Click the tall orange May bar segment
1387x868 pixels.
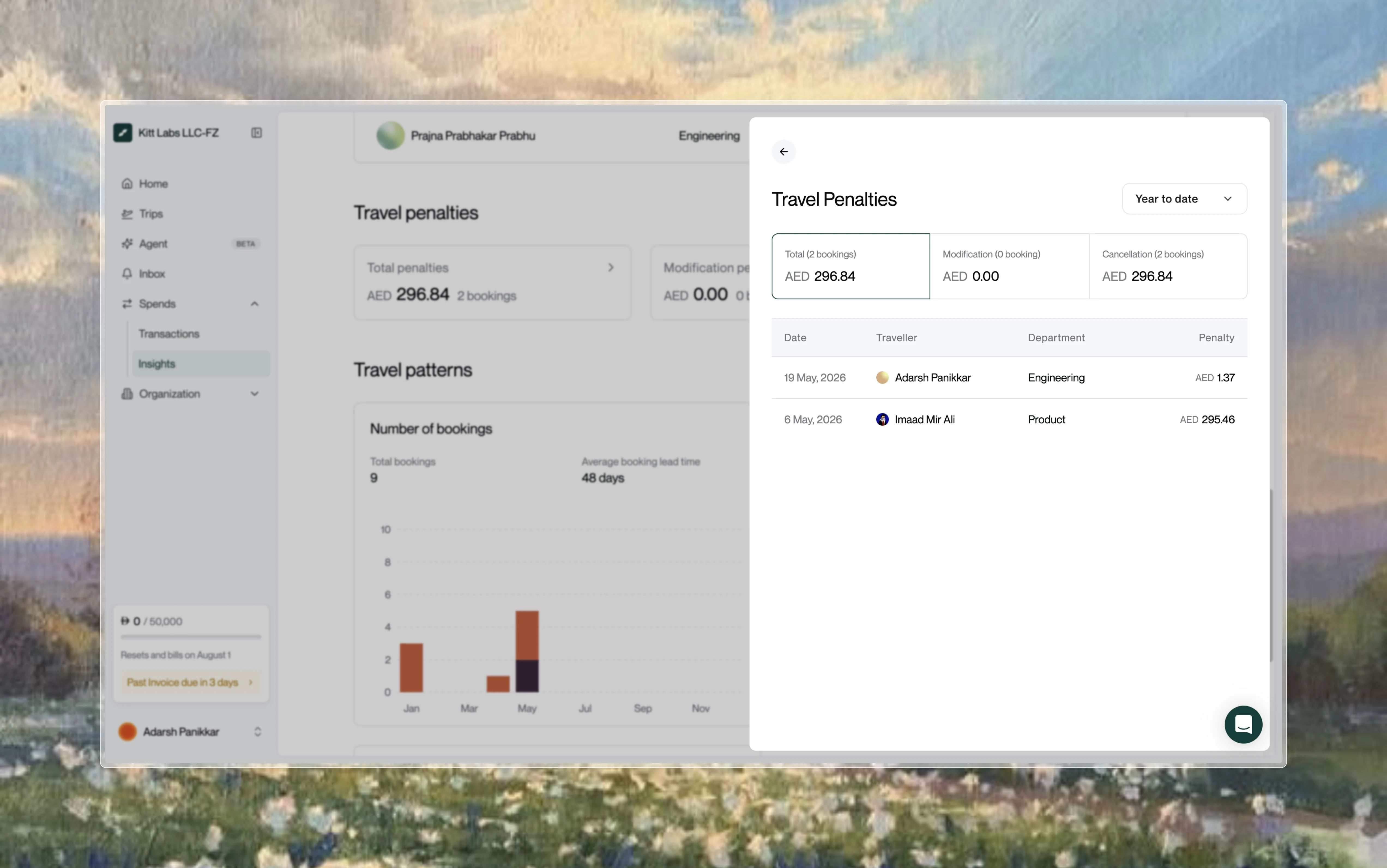tap(527, 635)
